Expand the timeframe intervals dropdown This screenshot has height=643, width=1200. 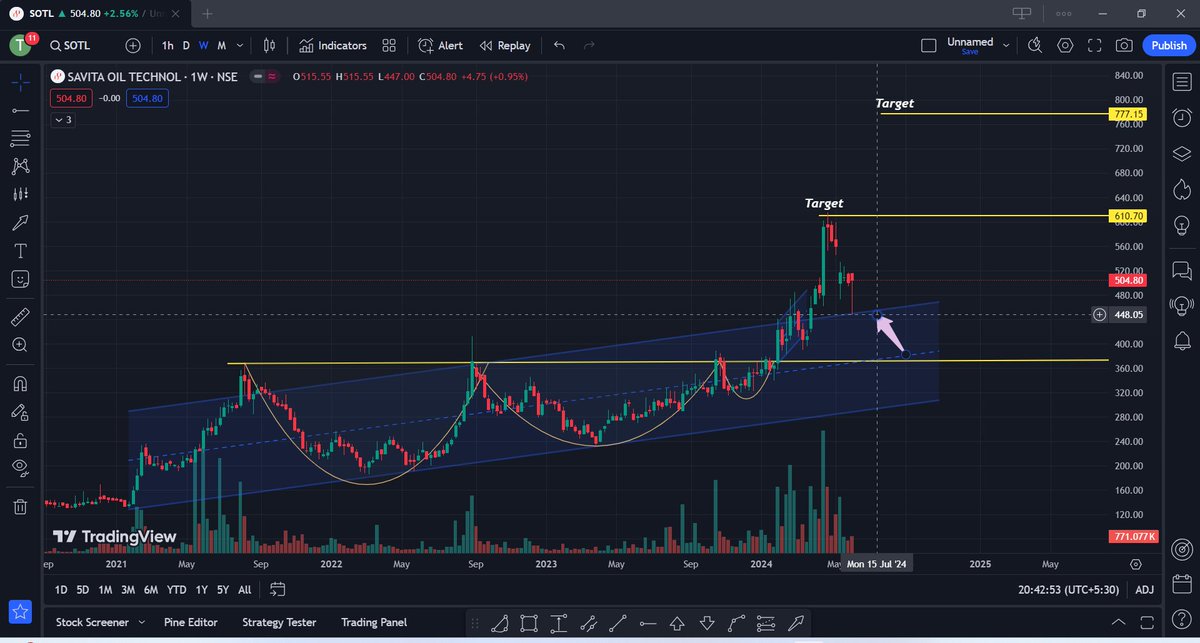241,45
